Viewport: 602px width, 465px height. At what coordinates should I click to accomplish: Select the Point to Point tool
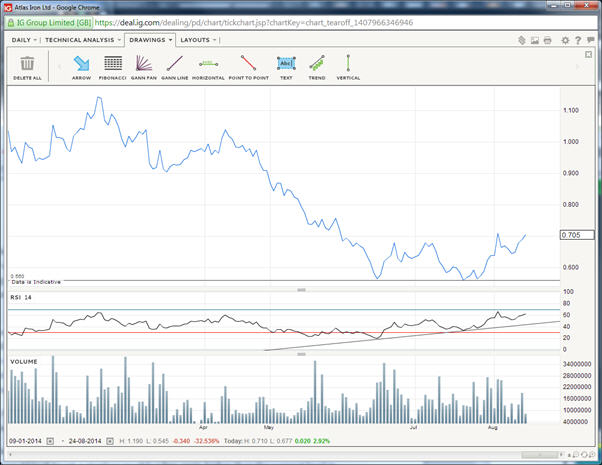[x=248, y=64]
